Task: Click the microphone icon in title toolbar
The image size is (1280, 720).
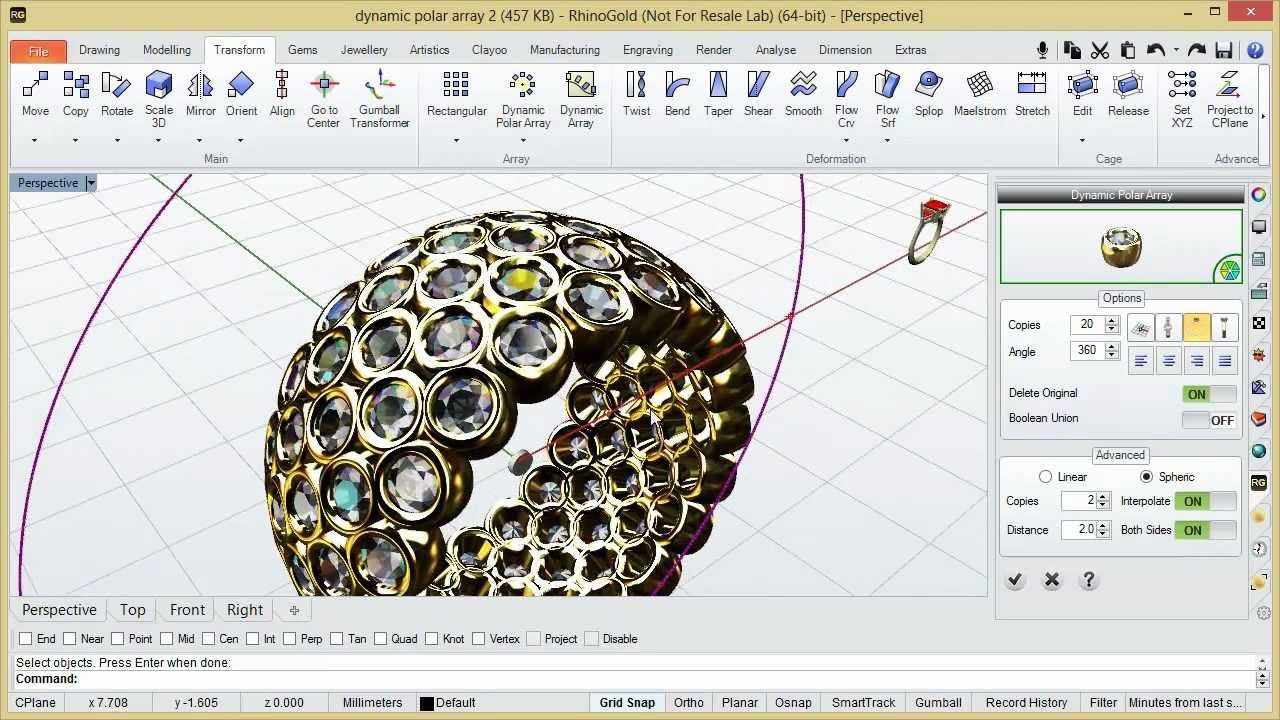Action: pyautogui.click(x=1043, y=50)
